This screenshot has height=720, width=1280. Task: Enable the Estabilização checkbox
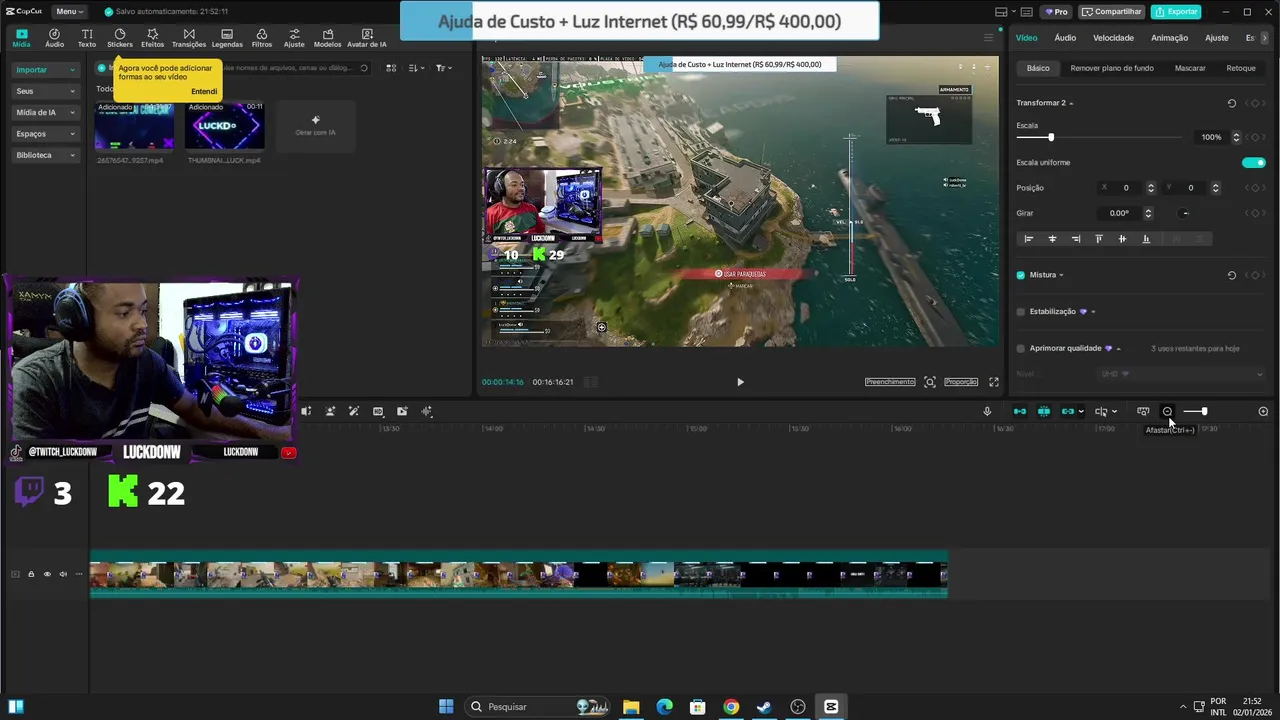(x=1021, y=312)
